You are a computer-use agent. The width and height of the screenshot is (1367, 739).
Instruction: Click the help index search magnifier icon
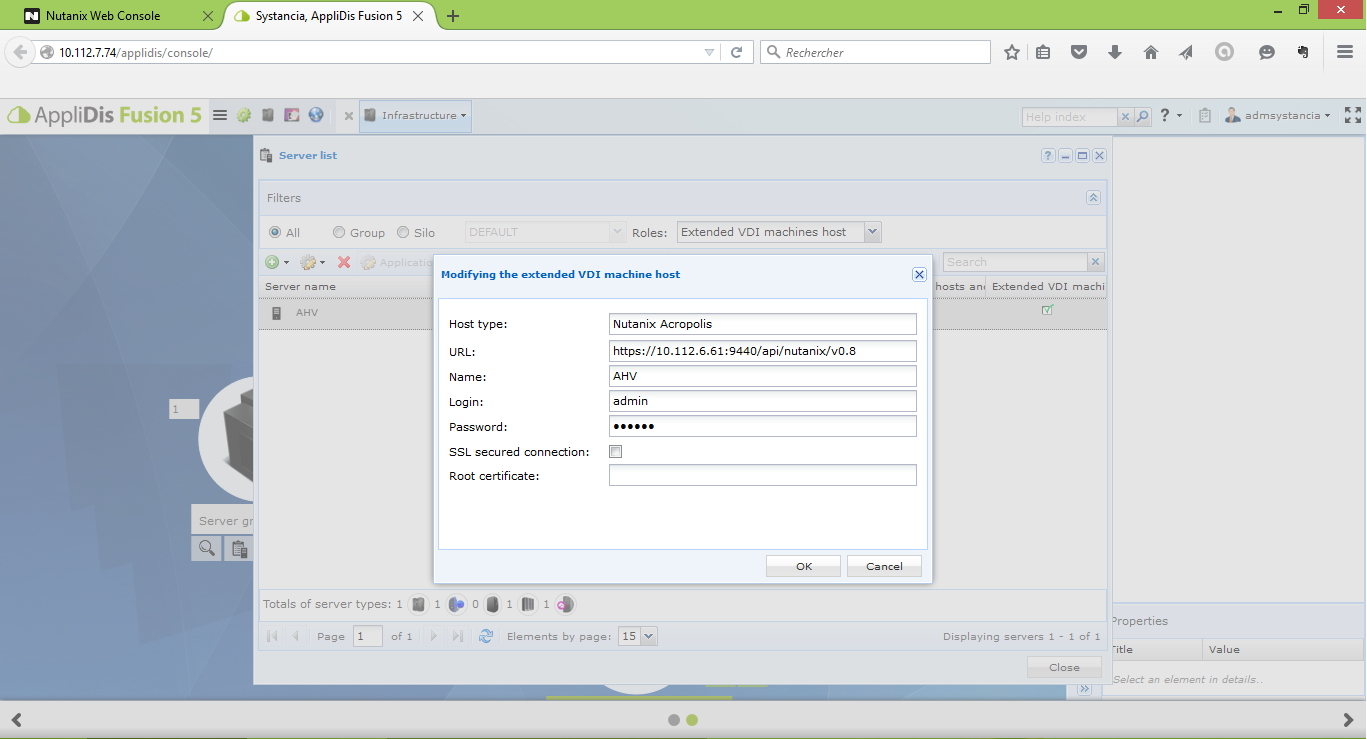[1143, 117]
